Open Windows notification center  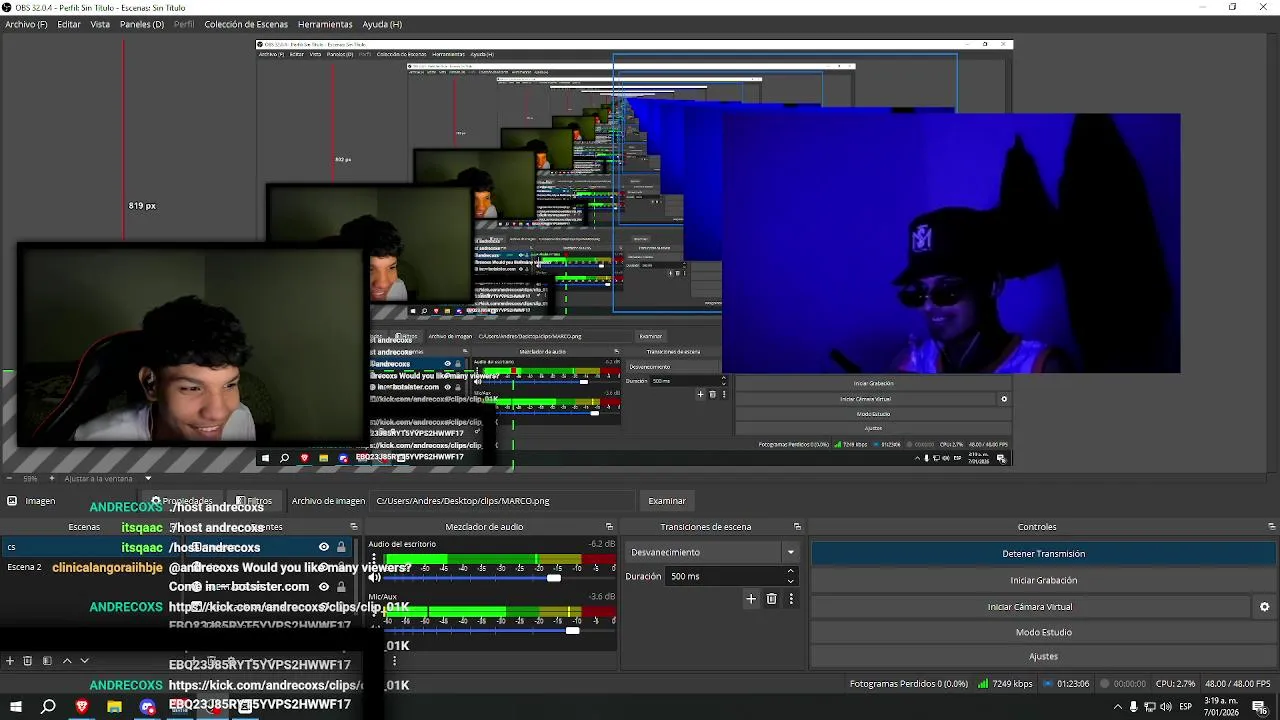click(1260, 707)
